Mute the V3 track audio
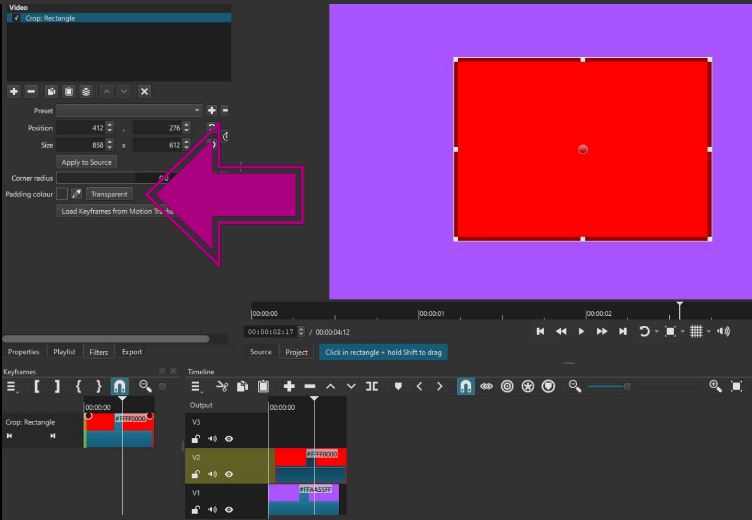The width and height of the screenshot is (752, 520). click(x=212, y=439)
